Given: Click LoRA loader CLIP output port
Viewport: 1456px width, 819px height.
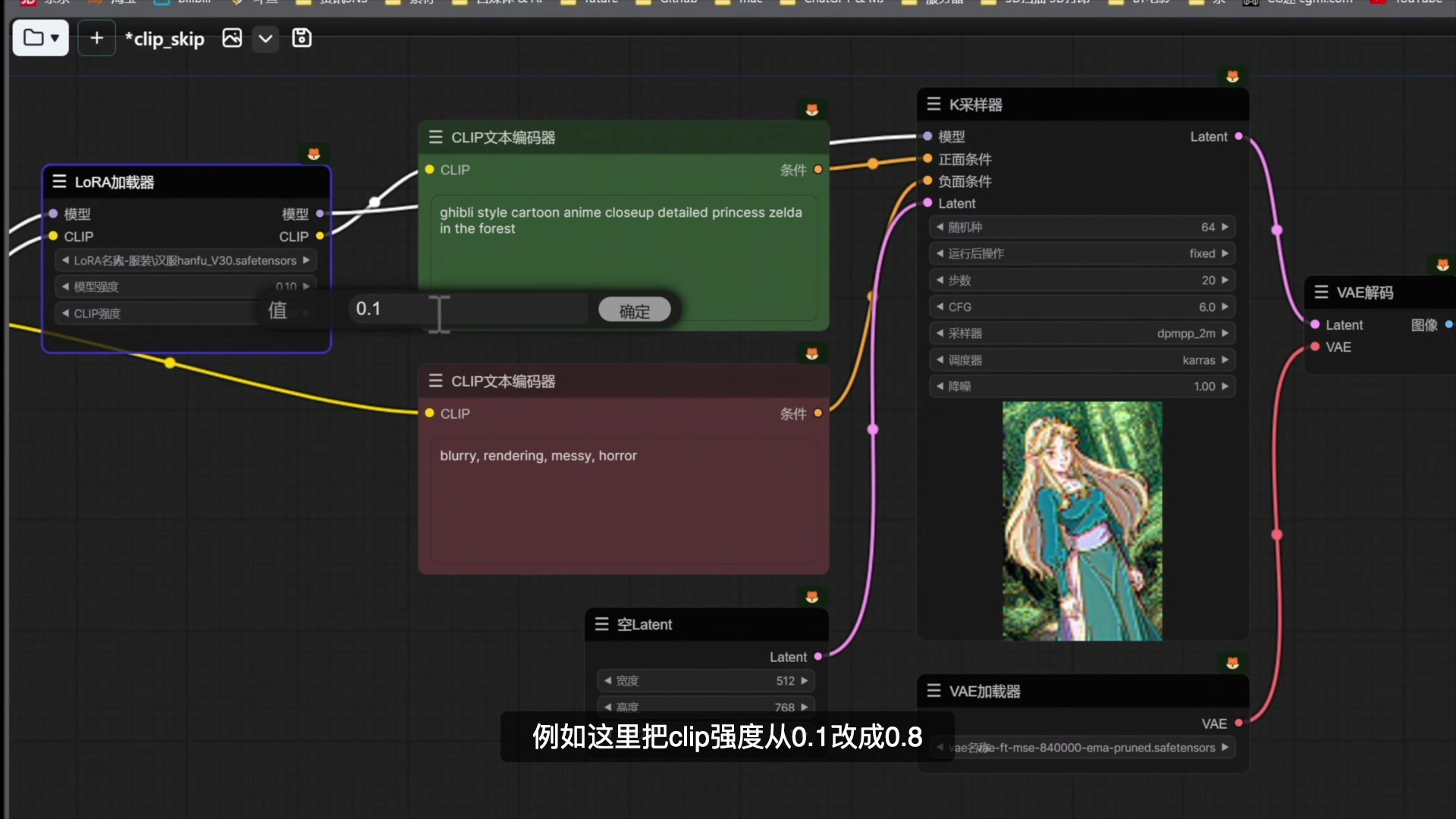Looking at the screenshot, I should click(x=320, y=236).
